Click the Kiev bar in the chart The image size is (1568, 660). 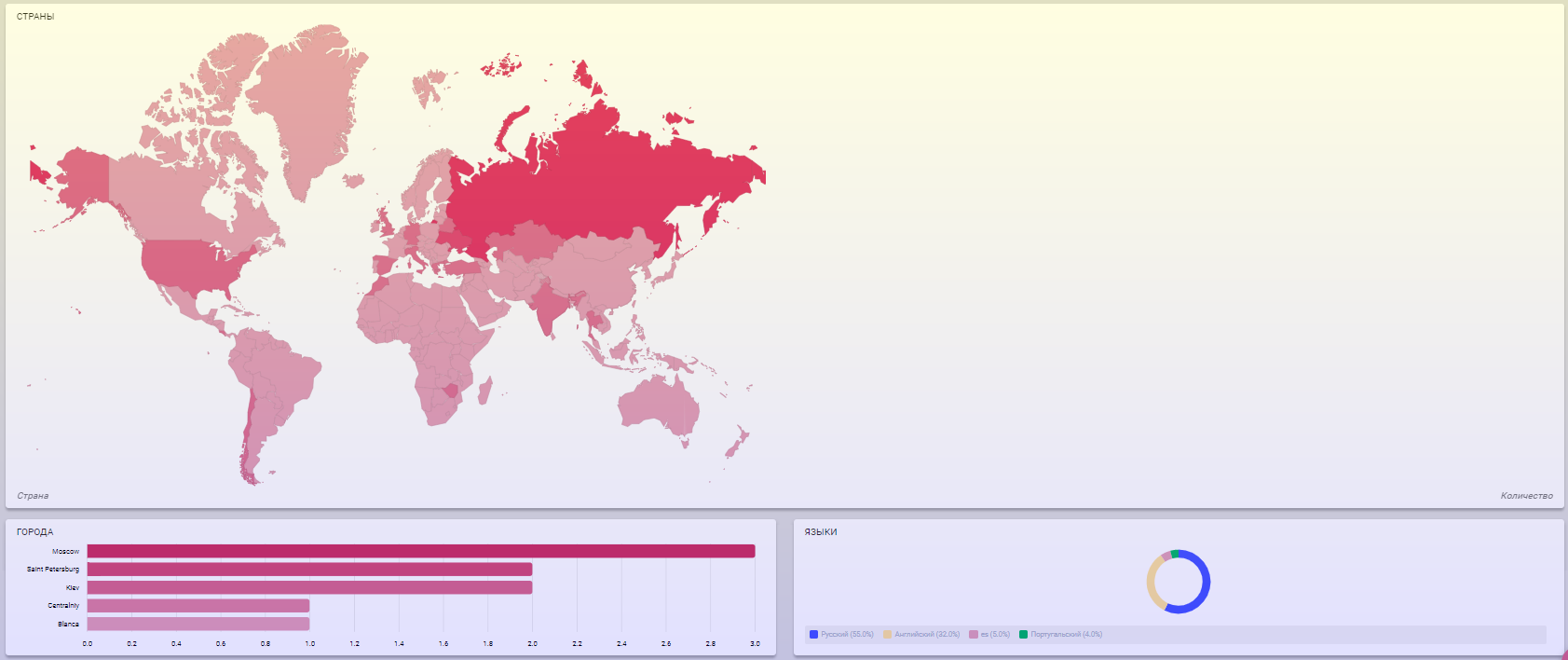tap(309, 587)
